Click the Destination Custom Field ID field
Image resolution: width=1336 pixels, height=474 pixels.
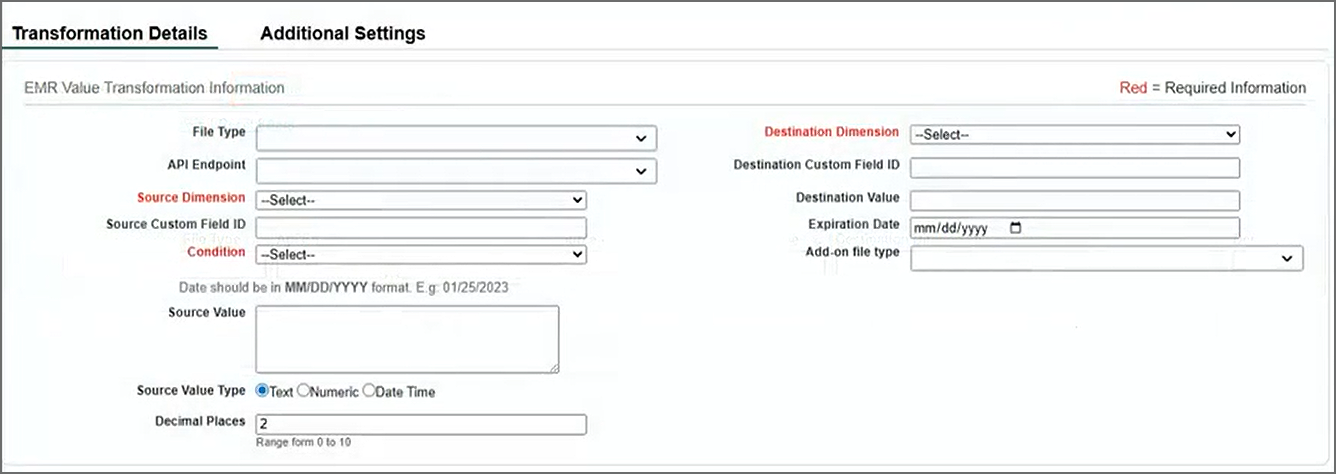tap(1074, 168)
